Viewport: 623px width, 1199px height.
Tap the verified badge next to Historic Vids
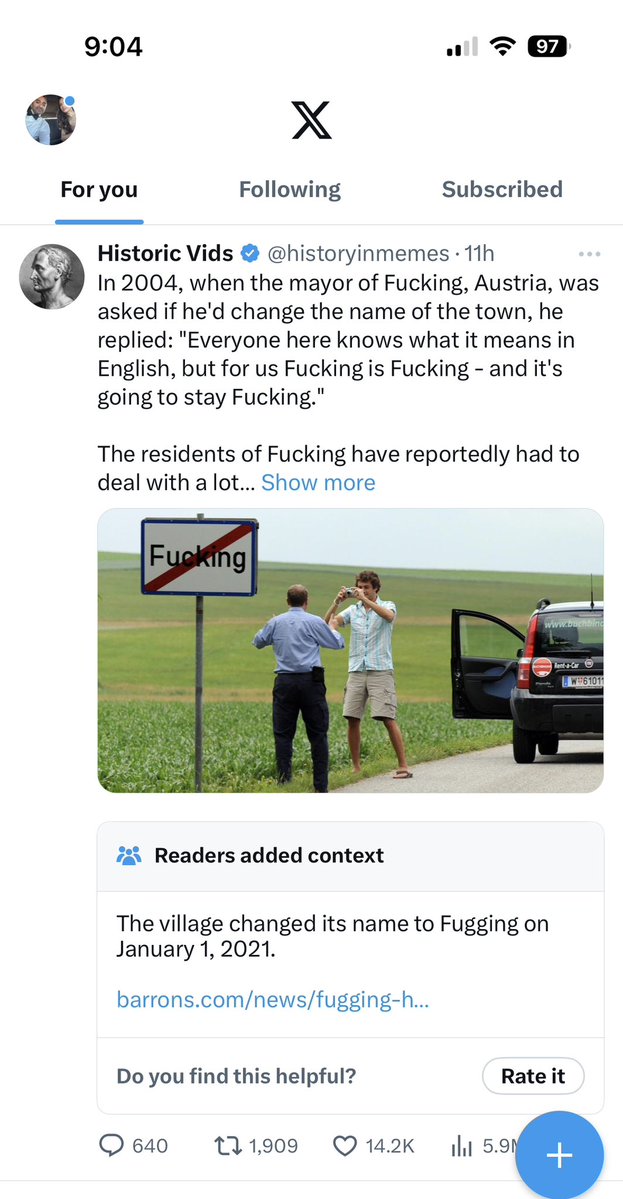pos(251,254)
